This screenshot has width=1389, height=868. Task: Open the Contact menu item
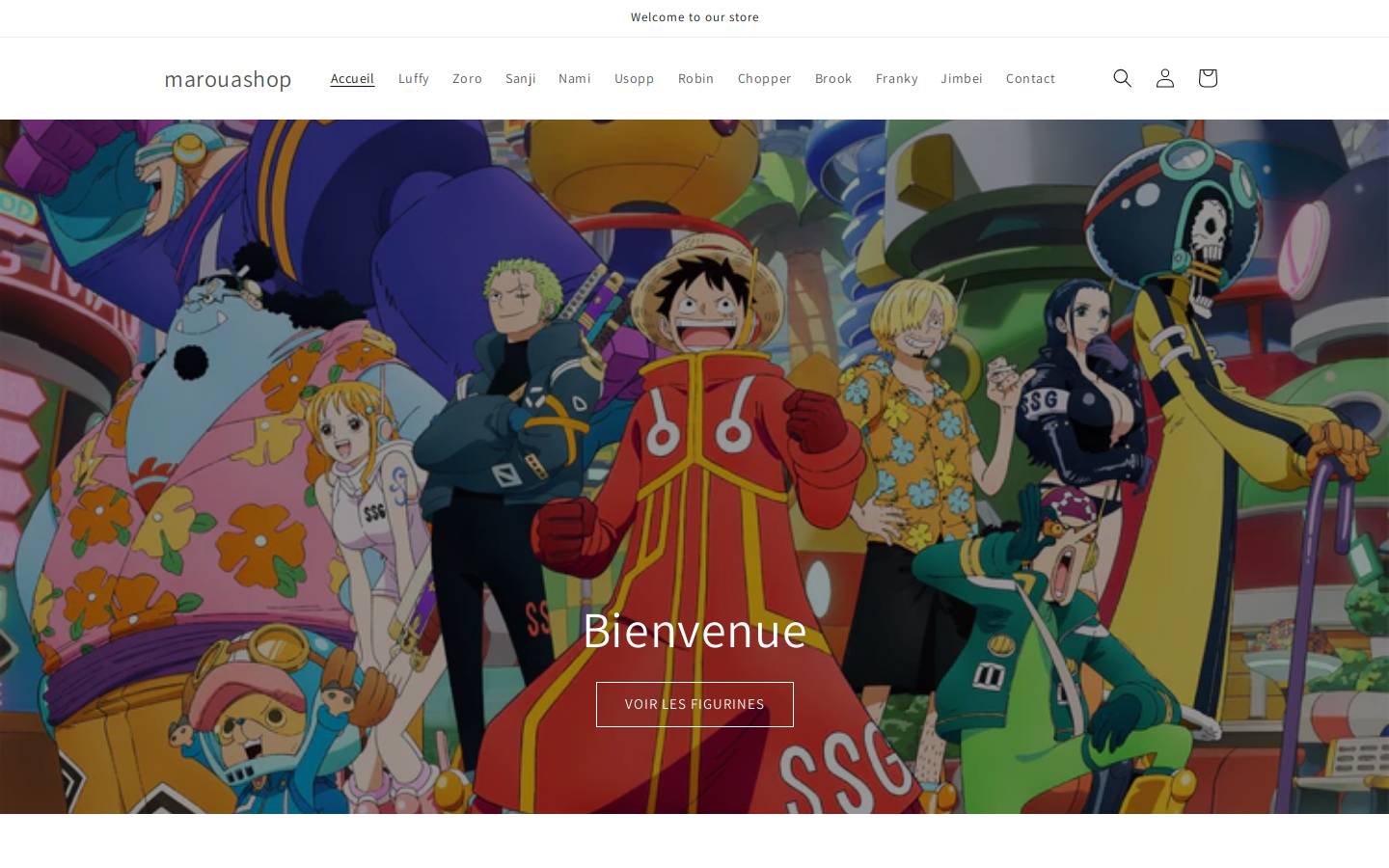pos(1030,78)
